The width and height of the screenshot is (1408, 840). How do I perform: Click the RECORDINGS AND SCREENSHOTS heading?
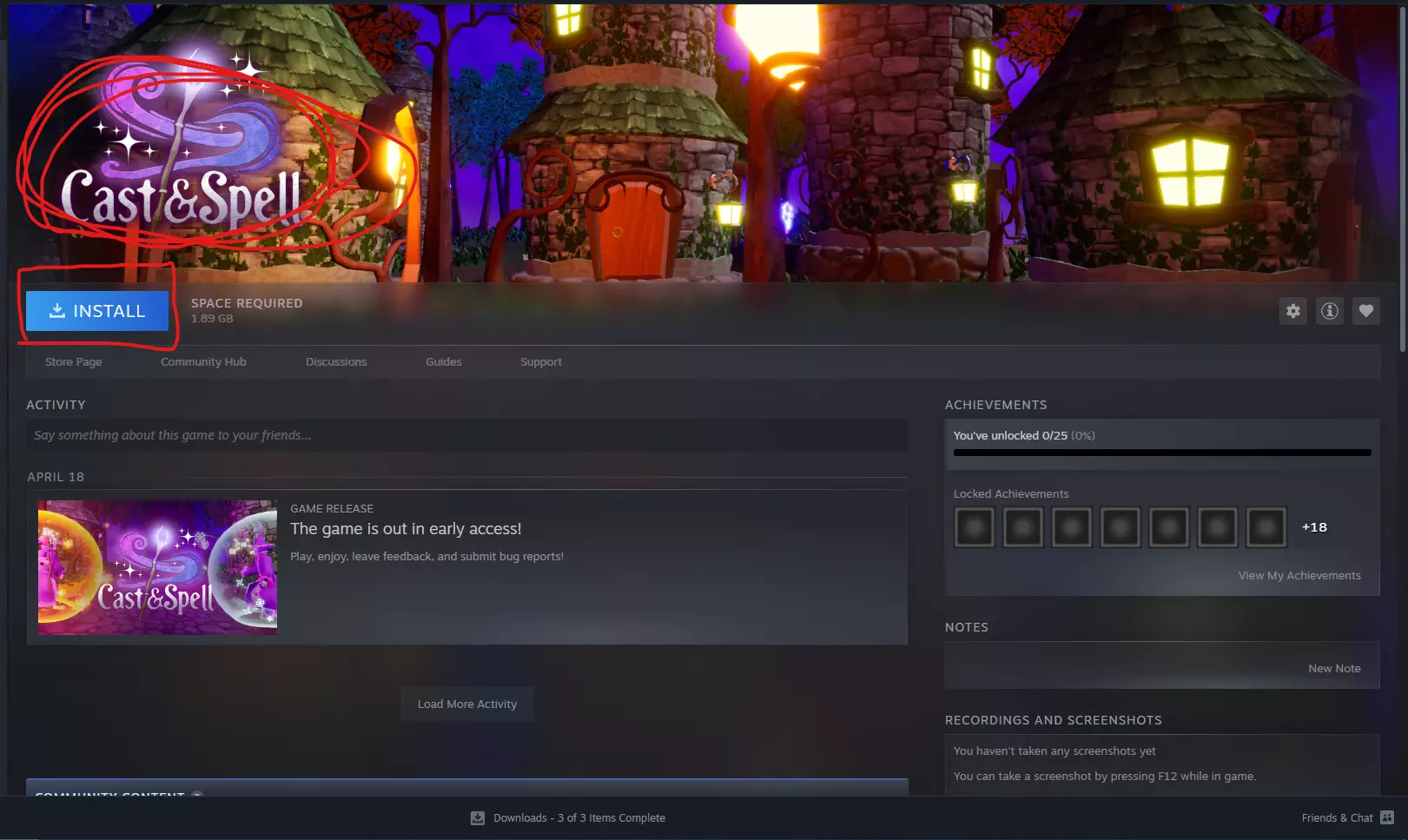pyautogui.click(x=1054, y=720)
